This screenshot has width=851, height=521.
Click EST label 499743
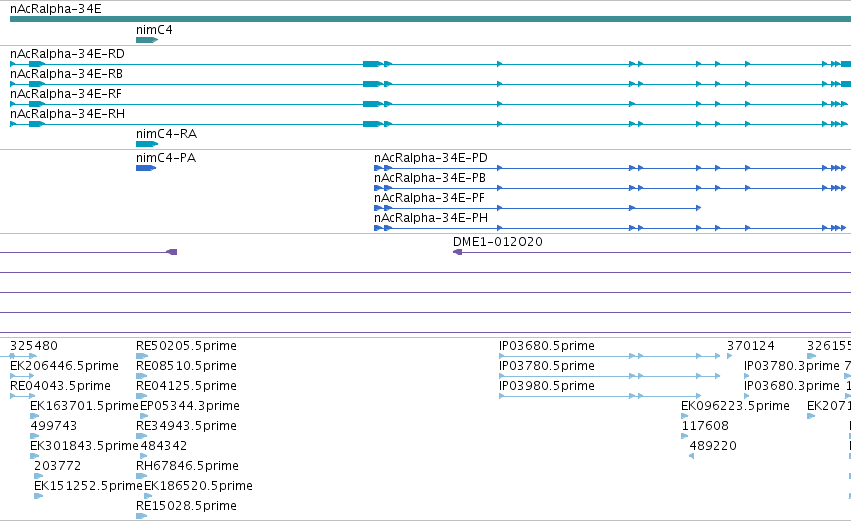tap(54, 426)
